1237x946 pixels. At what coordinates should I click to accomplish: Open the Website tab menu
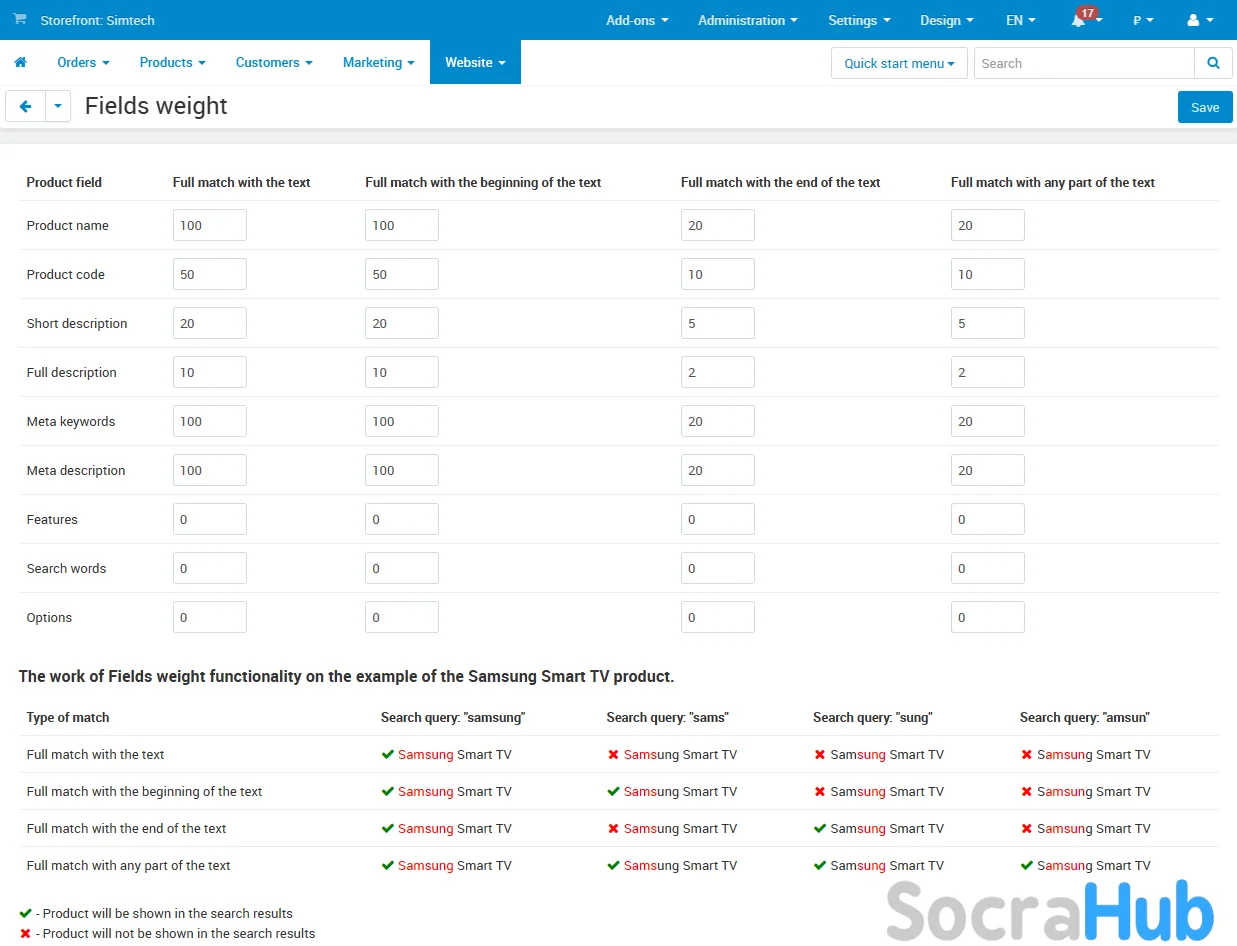(475, 62)
